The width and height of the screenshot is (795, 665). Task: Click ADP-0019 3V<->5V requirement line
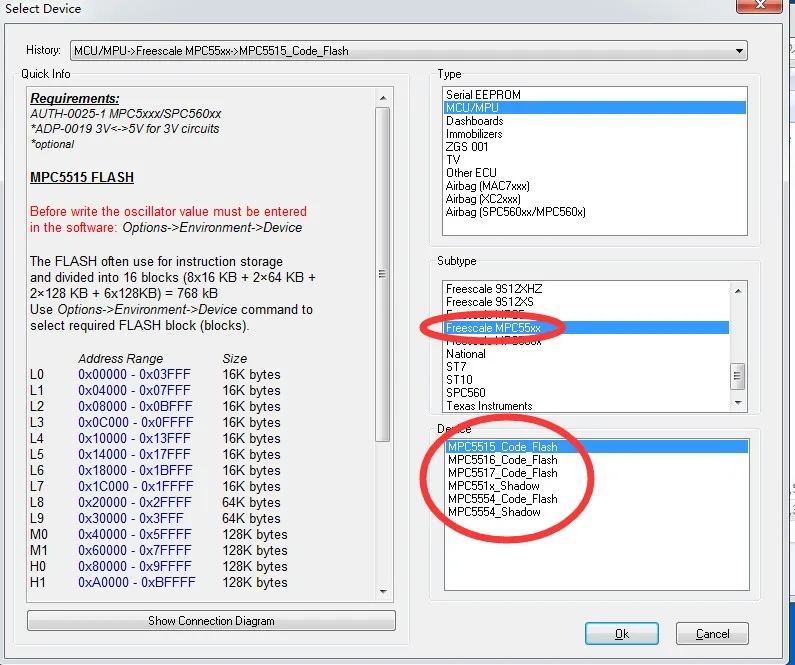[125, 129]
